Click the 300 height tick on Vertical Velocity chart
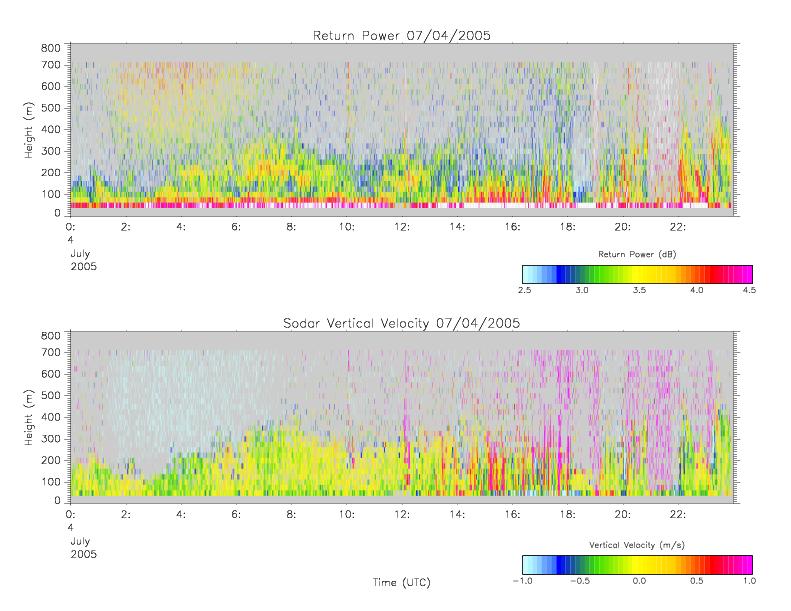The image size is (791, 611). pyautogui.click(x=50, y=438)
